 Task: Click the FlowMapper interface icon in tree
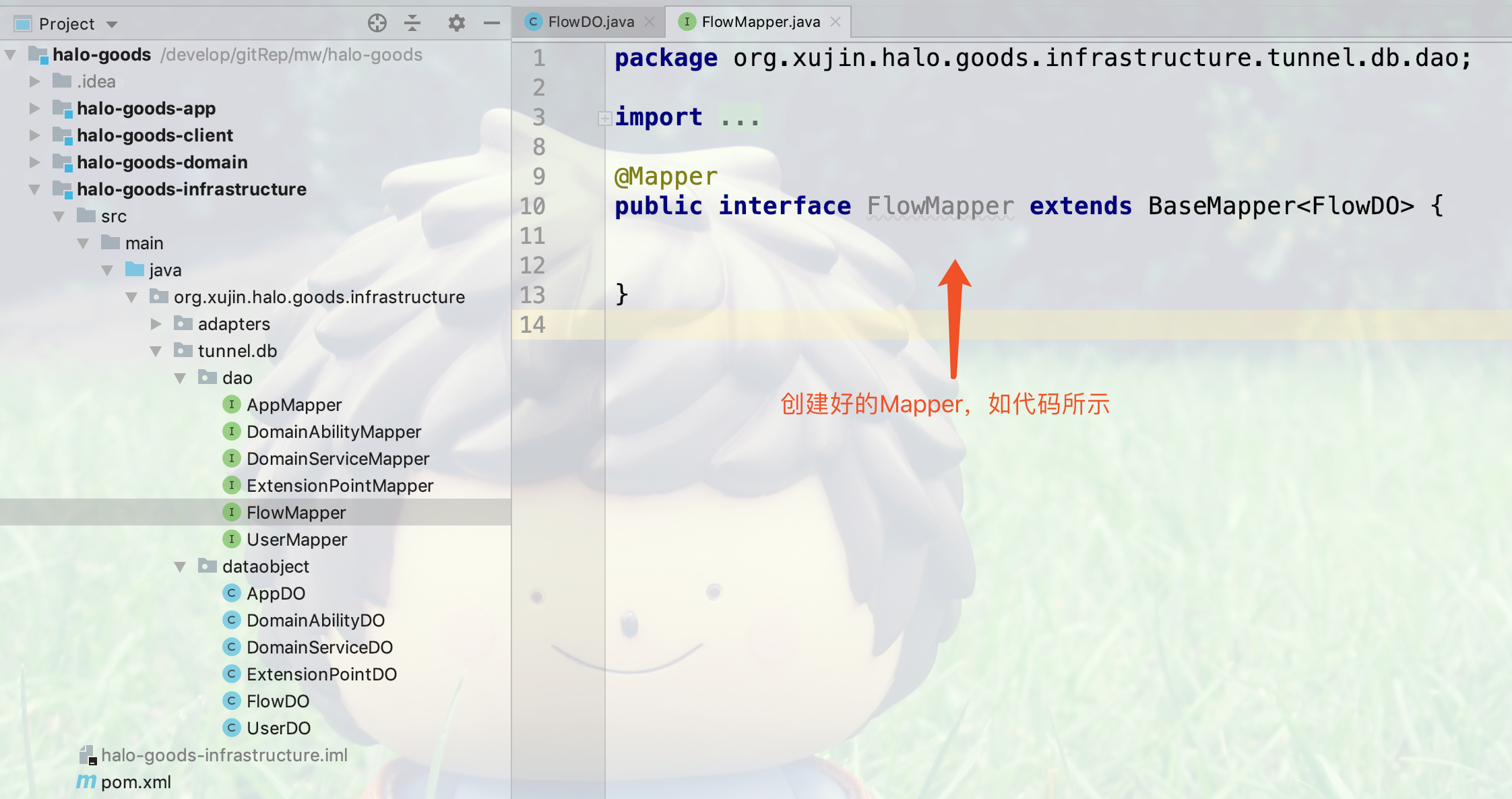pyautogui.click(x=231, y=512)
